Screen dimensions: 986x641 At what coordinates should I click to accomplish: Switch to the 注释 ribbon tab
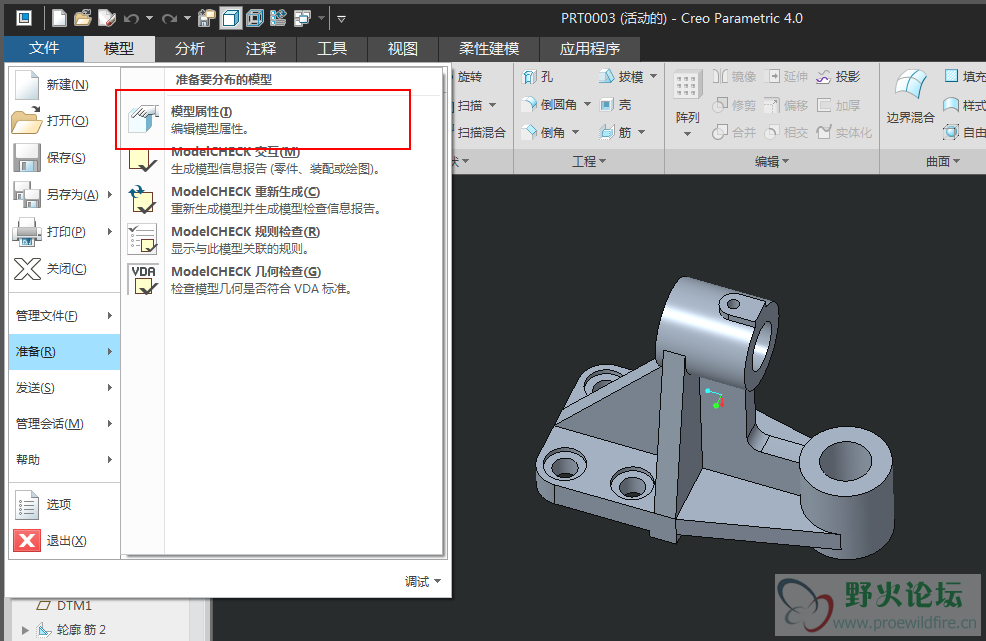(261, 48)
